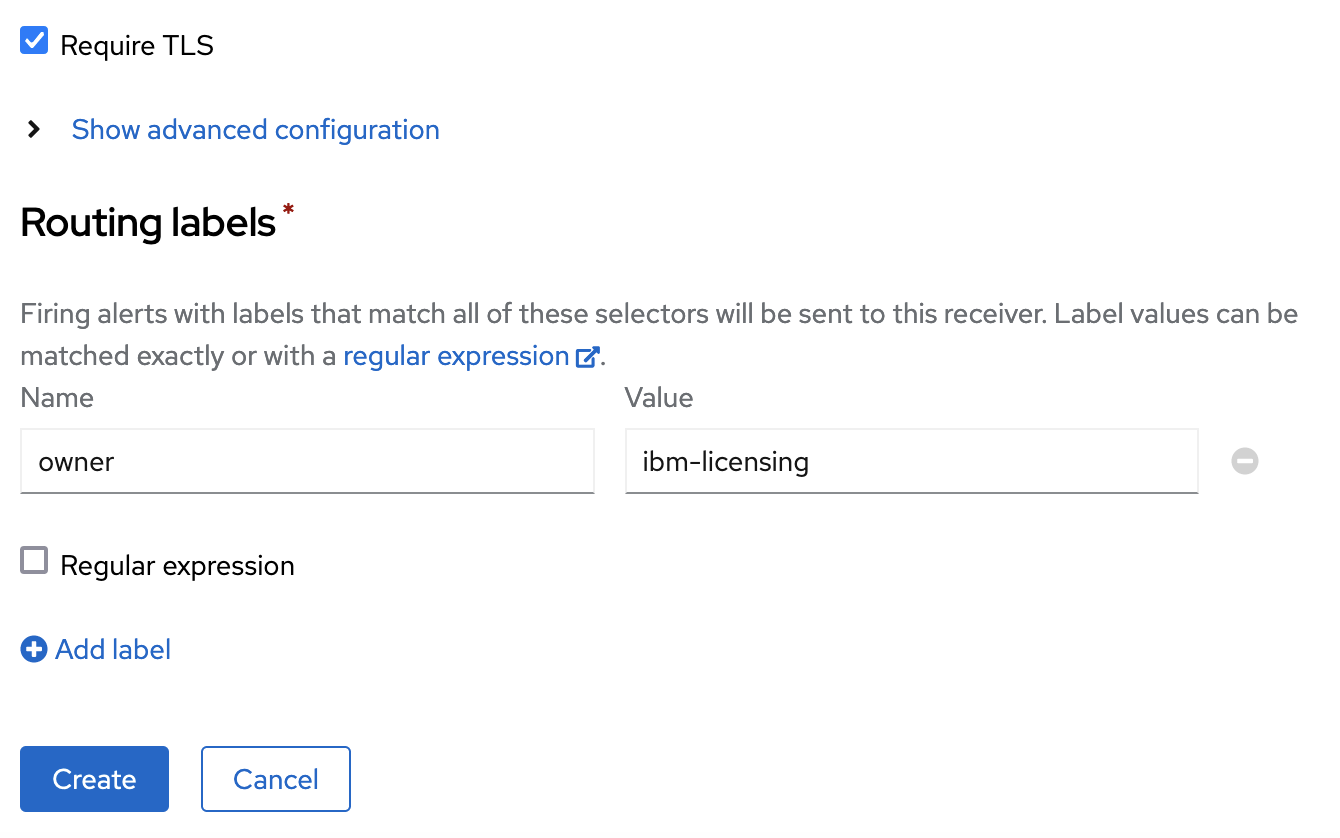Click the Name field containing owner

tap(307, 461)
